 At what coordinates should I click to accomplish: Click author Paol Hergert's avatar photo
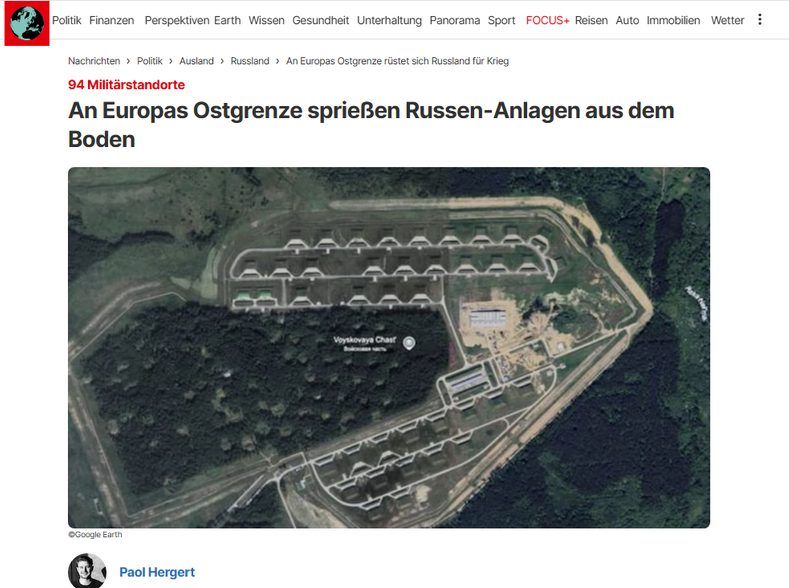[x=87, y=571]
